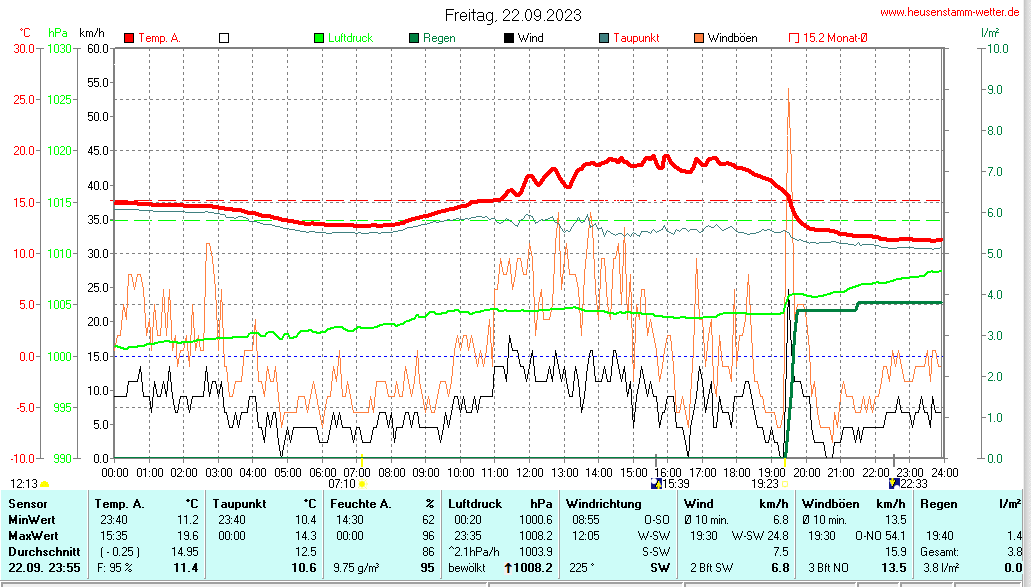
Task: Click the yellow sun icon beside 12:13
Action: [x=45, y=484]
